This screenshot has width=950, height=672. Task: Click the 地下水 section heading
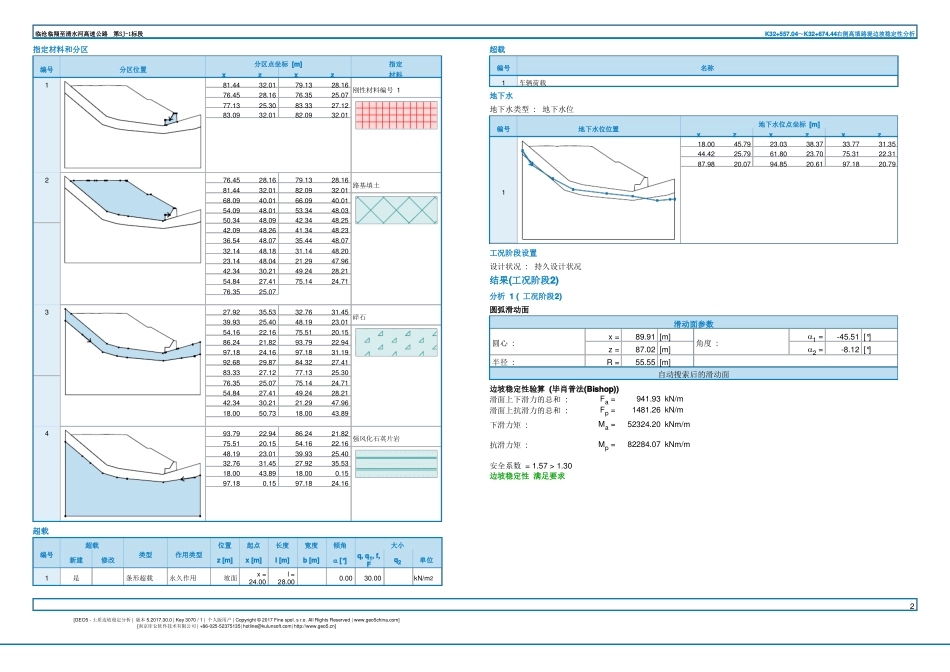coord(501,96)
